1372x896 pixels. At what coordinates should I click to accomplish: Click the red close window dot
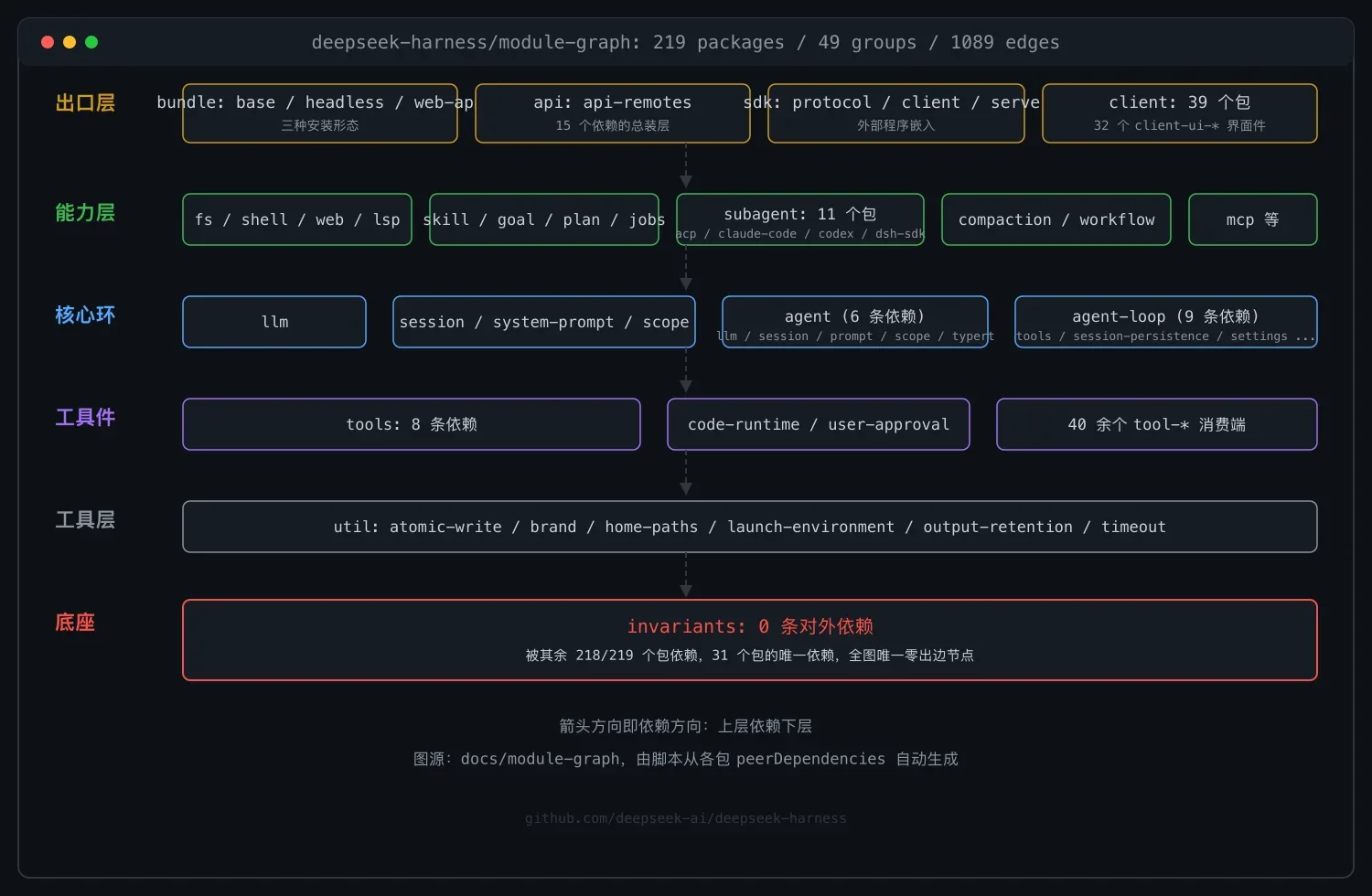[x=48, y=42]
